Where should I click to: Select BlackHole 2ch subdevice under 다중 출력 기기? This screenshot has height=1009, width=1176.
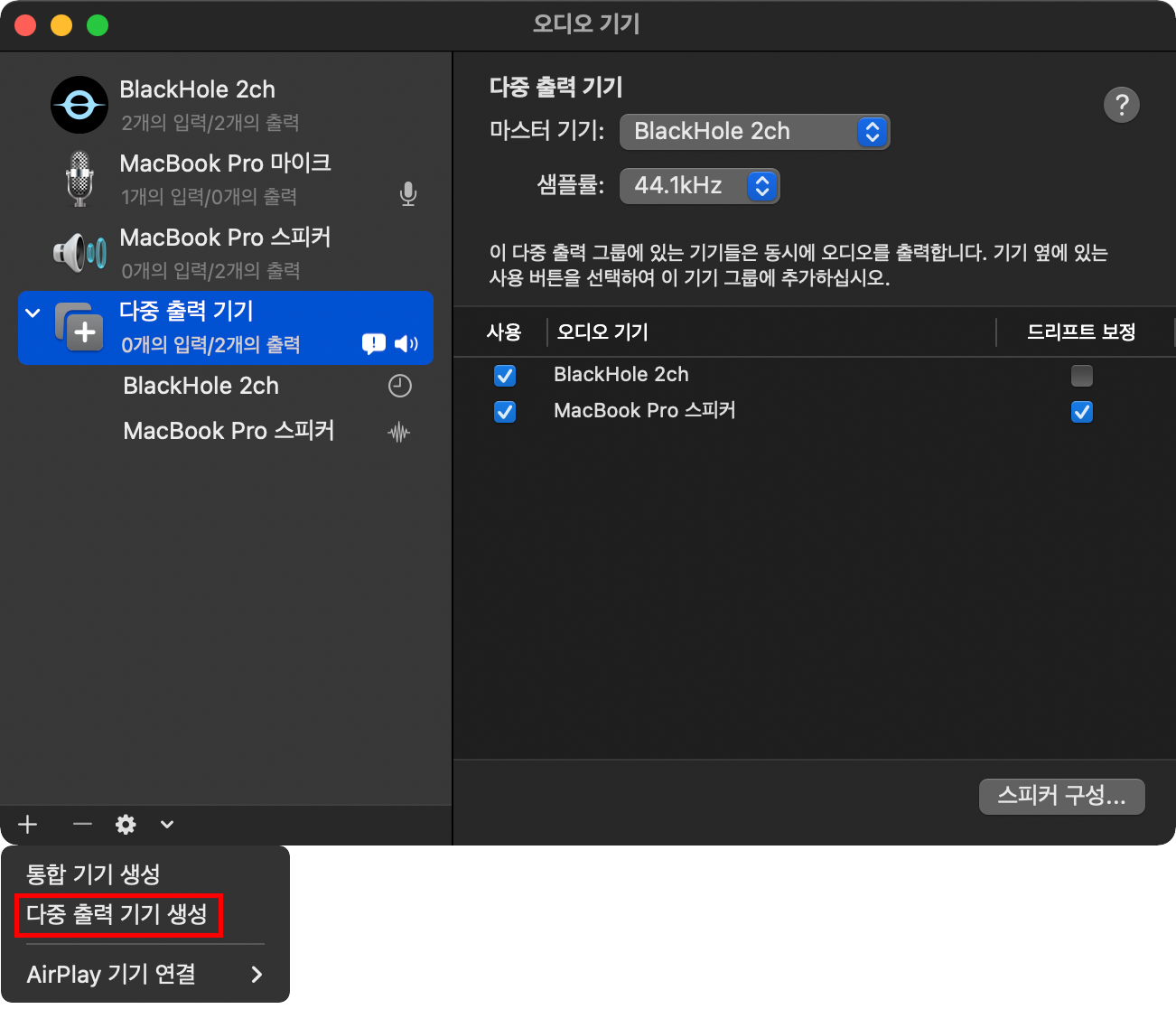[226, 386]
